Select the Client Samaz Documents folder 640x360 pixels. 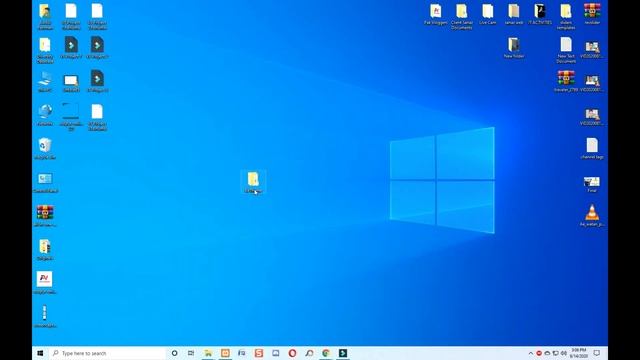tap(462, 16)
